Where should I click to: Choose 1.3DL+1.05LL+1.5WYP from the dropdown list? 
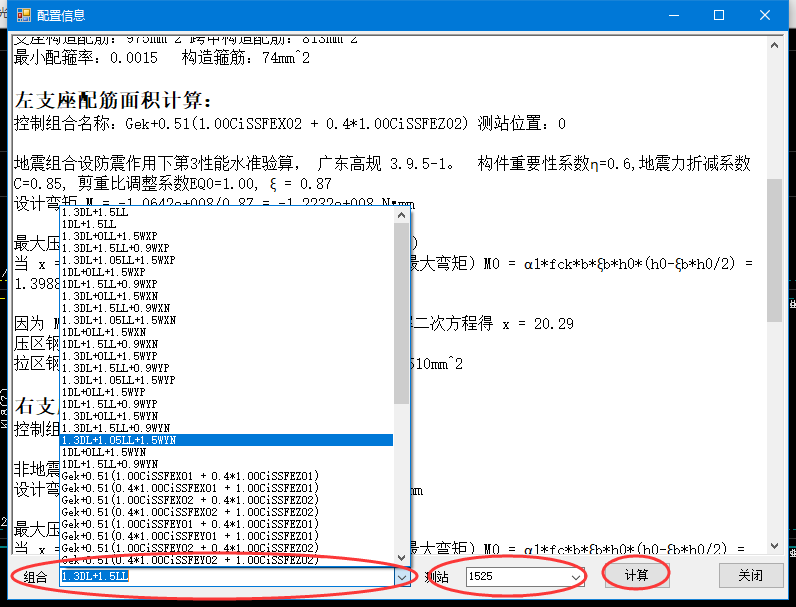pyautogui.click(x=119, y=380)
